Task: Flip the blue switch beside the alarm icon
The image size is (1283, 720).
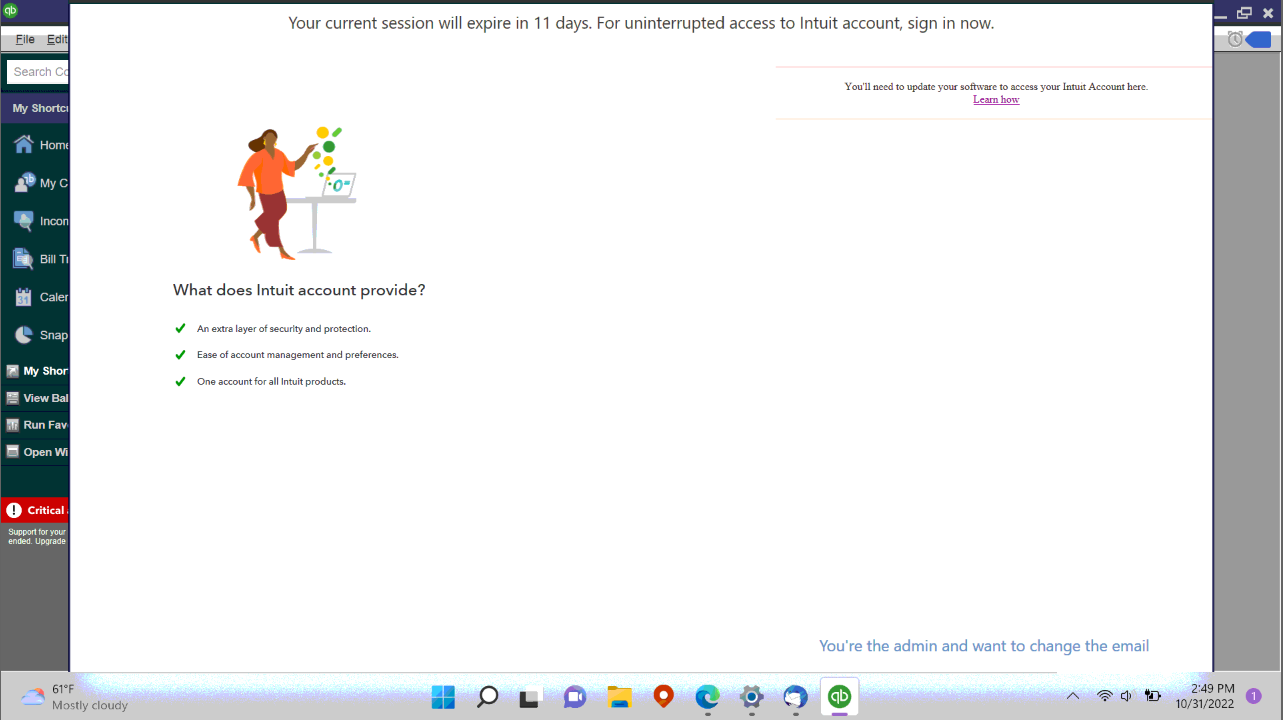Action: 1259,39
